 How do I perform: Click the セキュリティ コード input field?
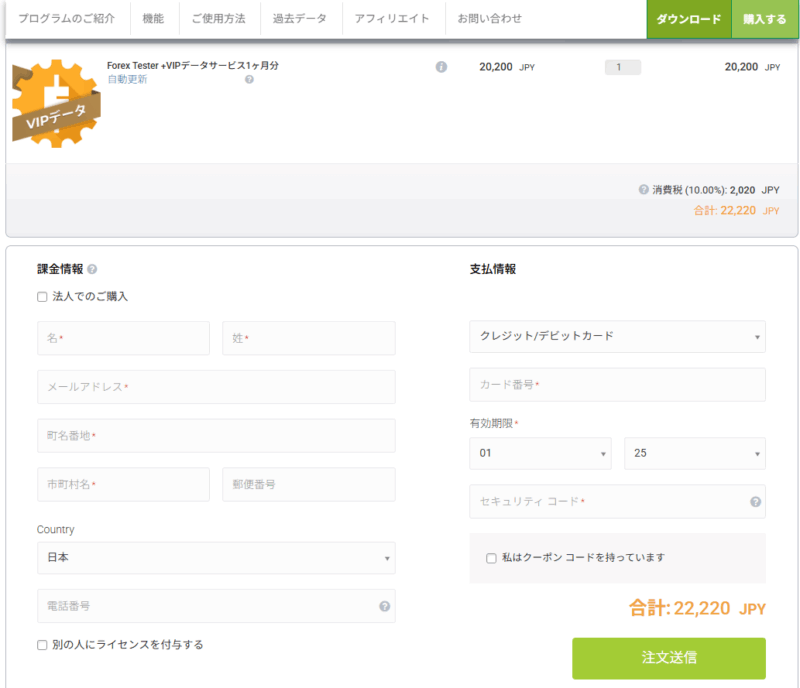tap(617, 502)
